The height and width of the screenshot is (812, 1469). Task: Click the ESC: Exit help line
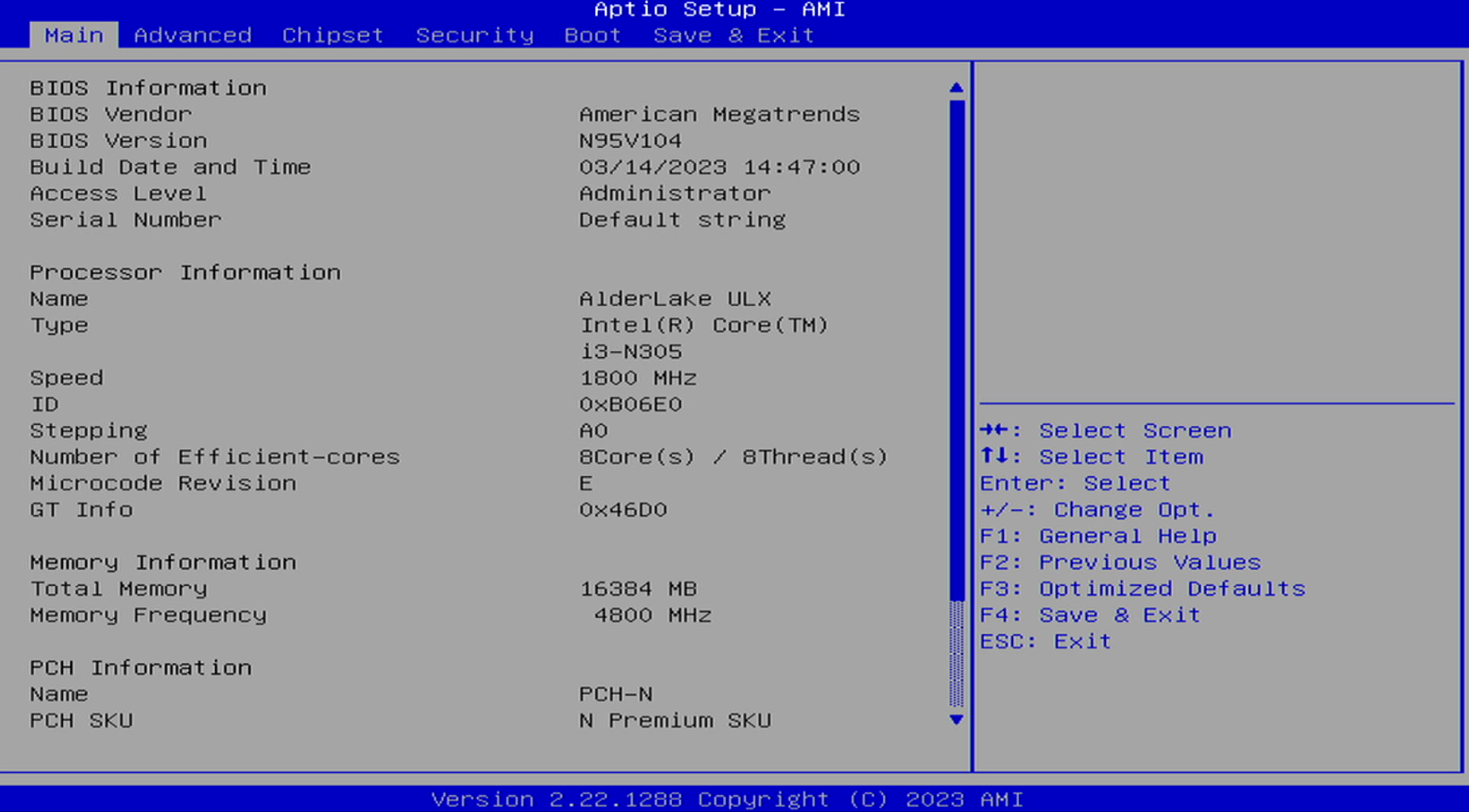(x=1046, y=641)
